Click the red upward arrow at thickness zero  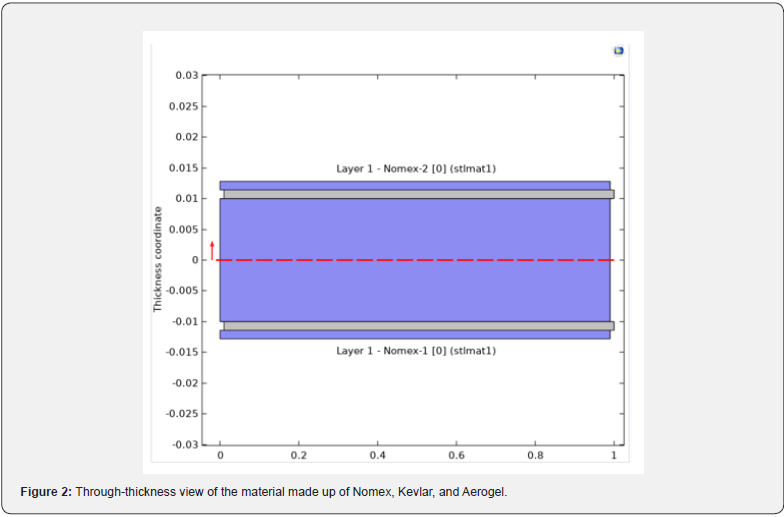pyautogui.click(x=212, y=250)
